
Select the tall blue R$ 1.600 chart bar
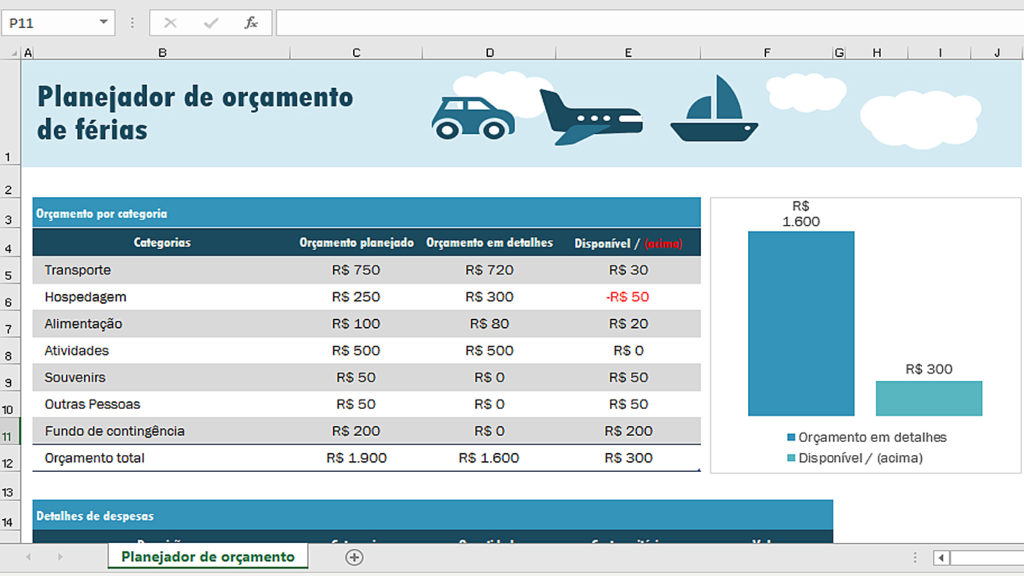pyautogui.click(x=801, y=323)
